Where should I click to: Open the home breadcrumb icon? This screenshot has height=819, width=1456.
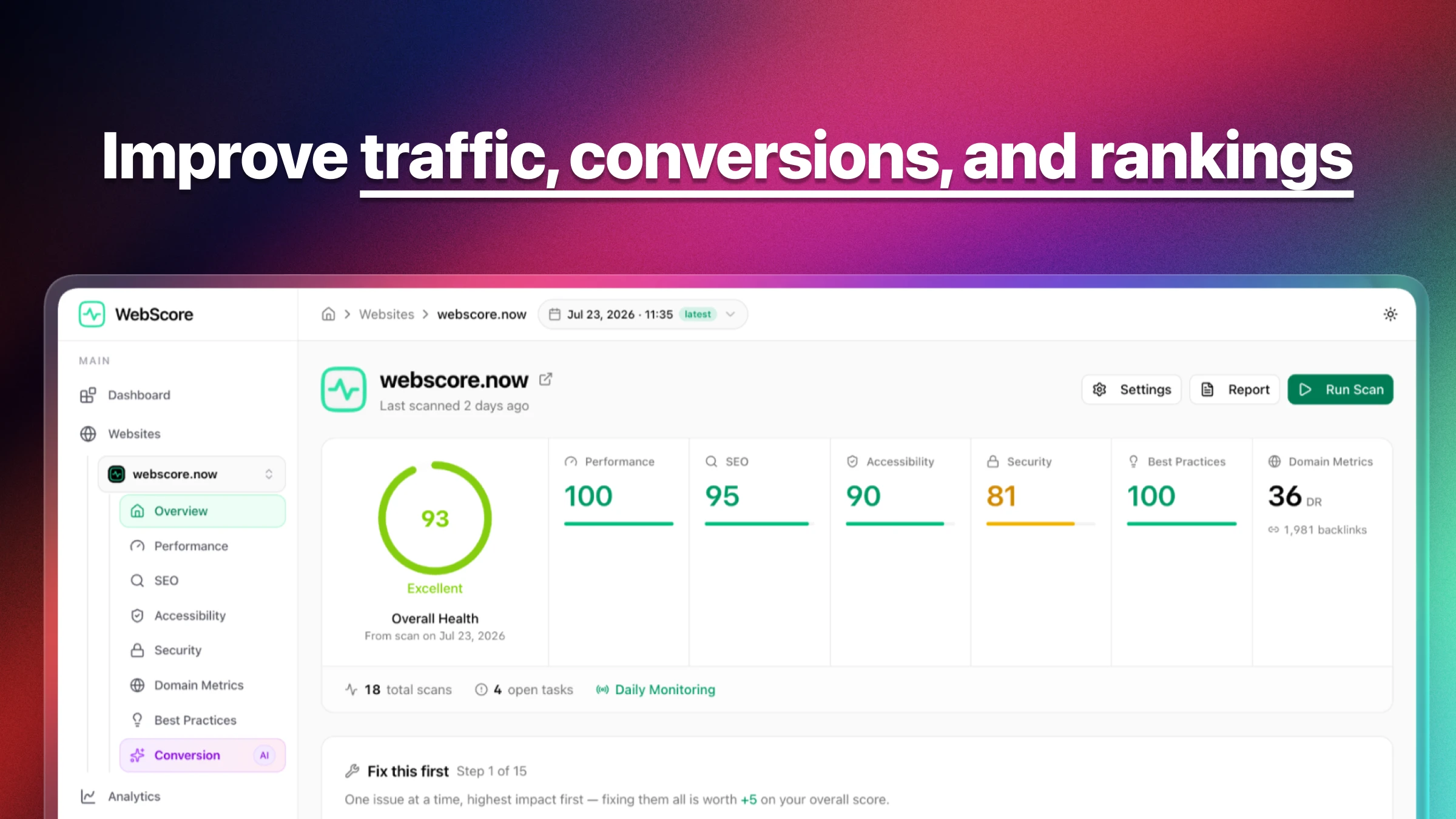(328, 314)
